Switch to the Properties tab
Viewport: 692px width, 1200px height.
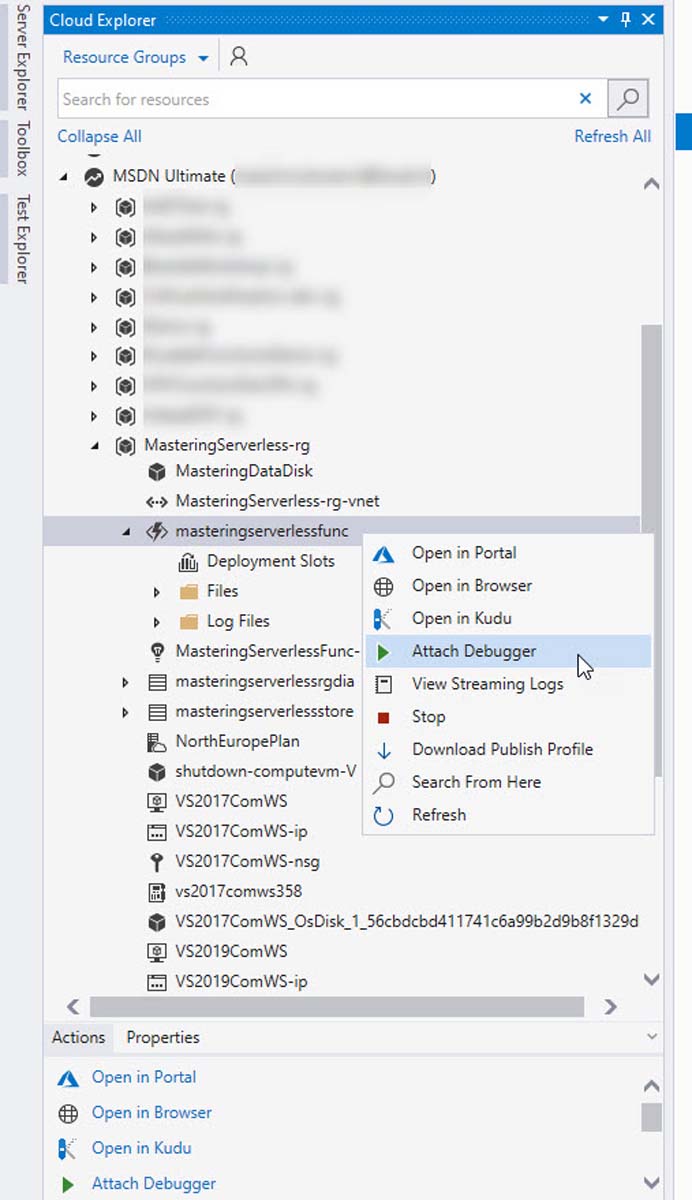click(x=163, y=1037)
